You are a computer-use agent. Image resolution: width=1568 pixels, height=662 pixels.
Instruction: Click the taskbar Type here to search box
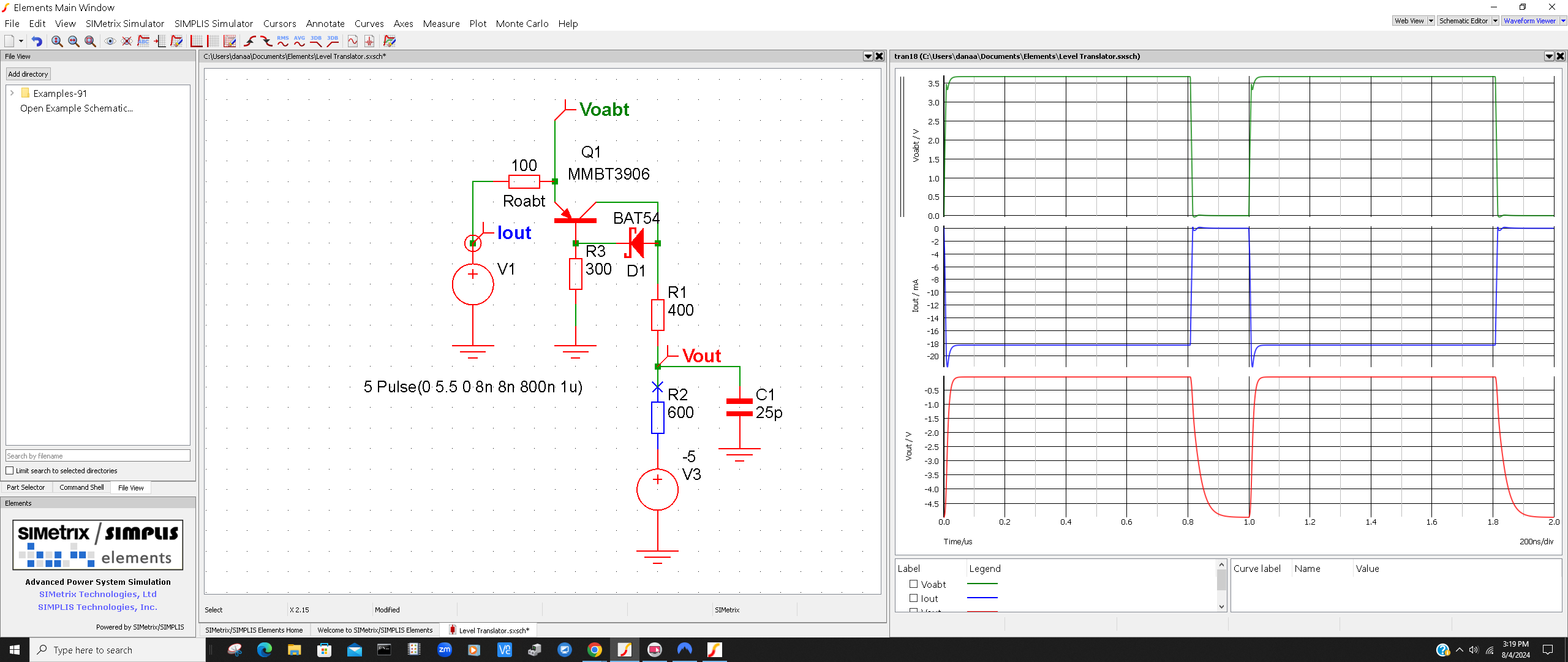point(118,650)
